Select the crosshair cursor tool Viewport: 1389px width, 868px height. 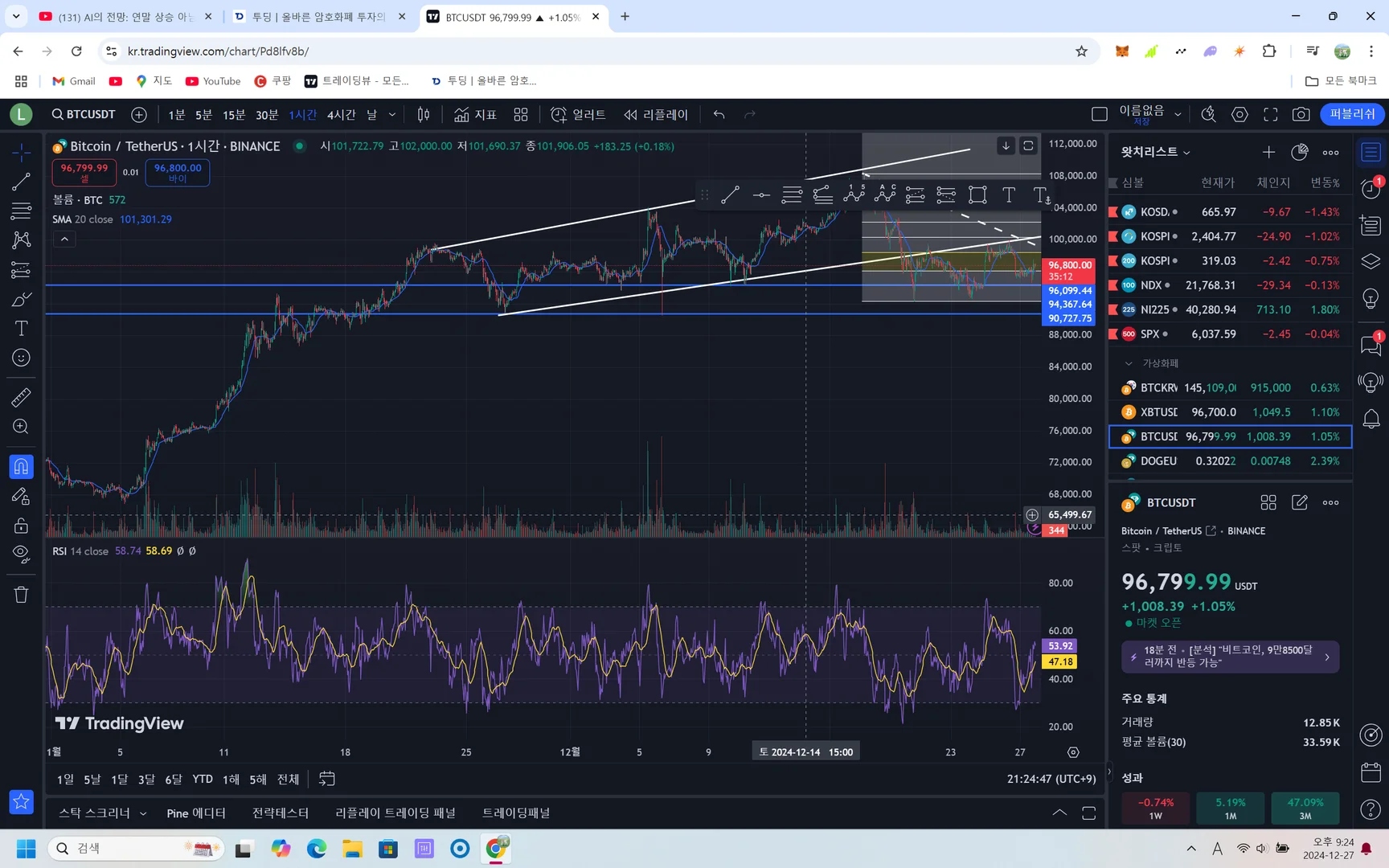pos(21,152)
